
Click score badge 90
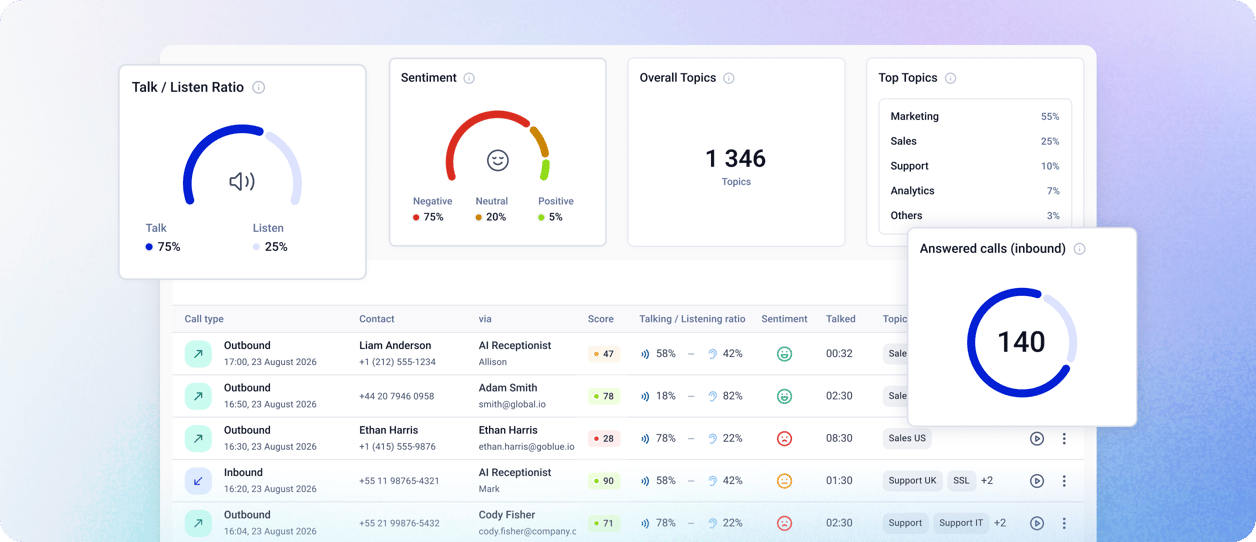(604, 481)
